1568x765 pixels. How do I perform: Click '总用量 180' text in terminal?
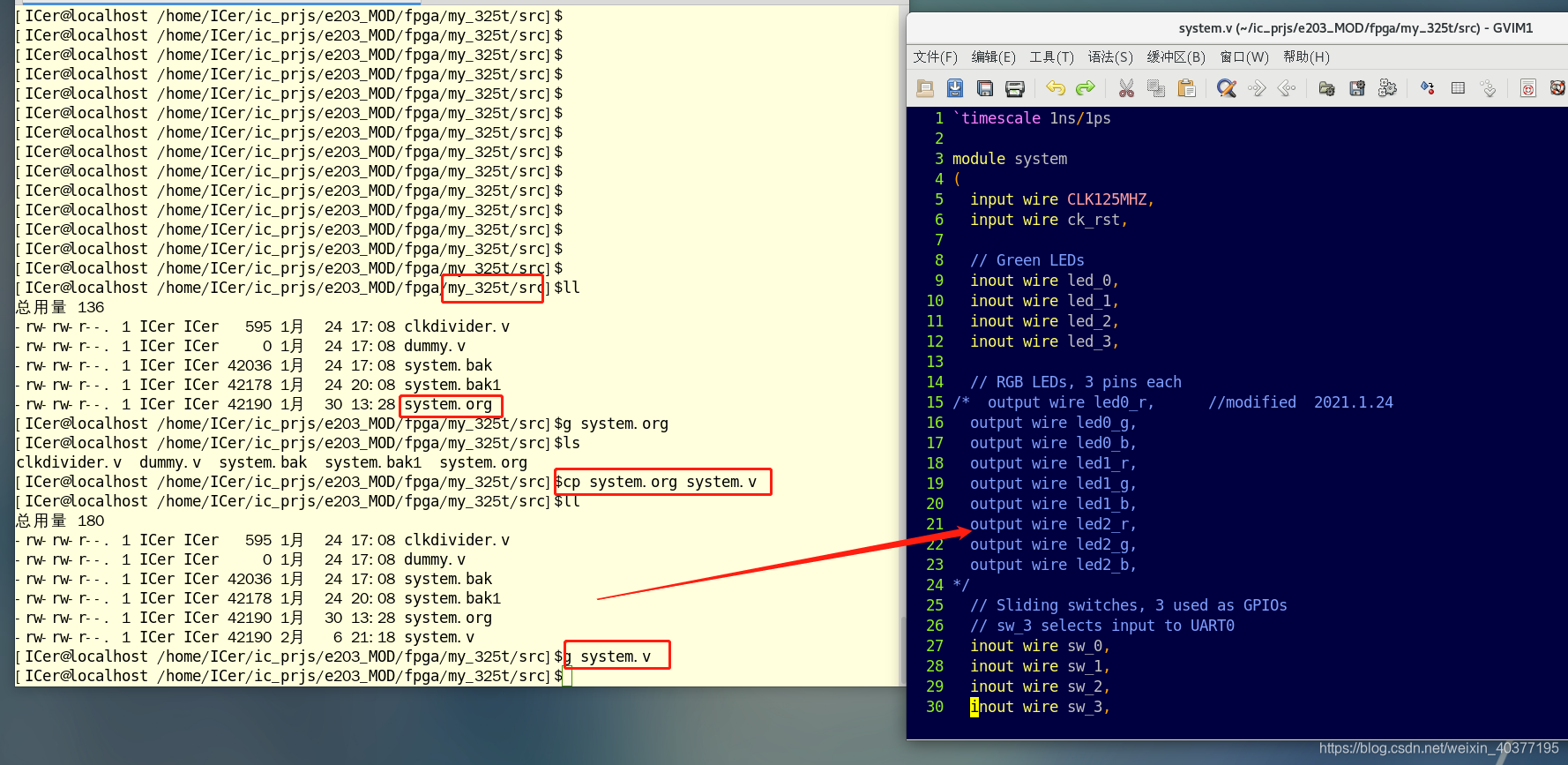(x=60, y=521)
